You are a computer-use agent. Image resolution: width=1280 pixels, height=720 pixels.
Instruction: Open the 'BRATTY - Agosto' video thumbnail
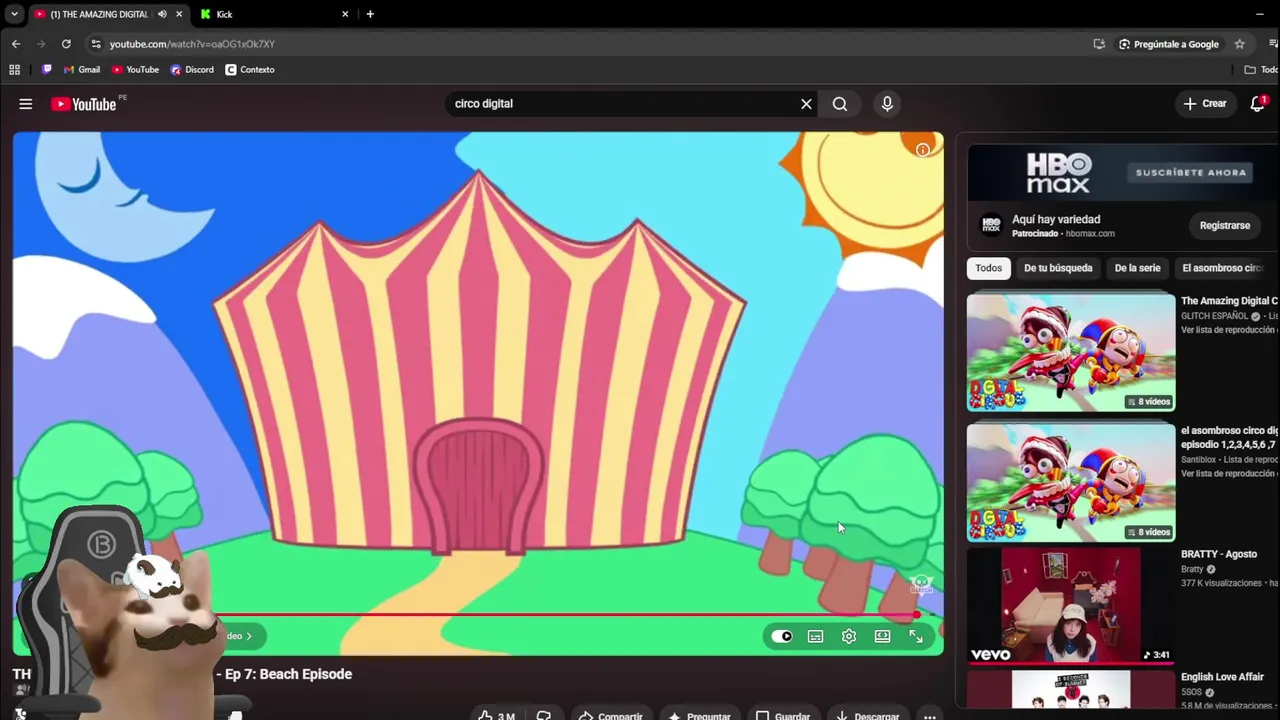tap(1071, 604)
